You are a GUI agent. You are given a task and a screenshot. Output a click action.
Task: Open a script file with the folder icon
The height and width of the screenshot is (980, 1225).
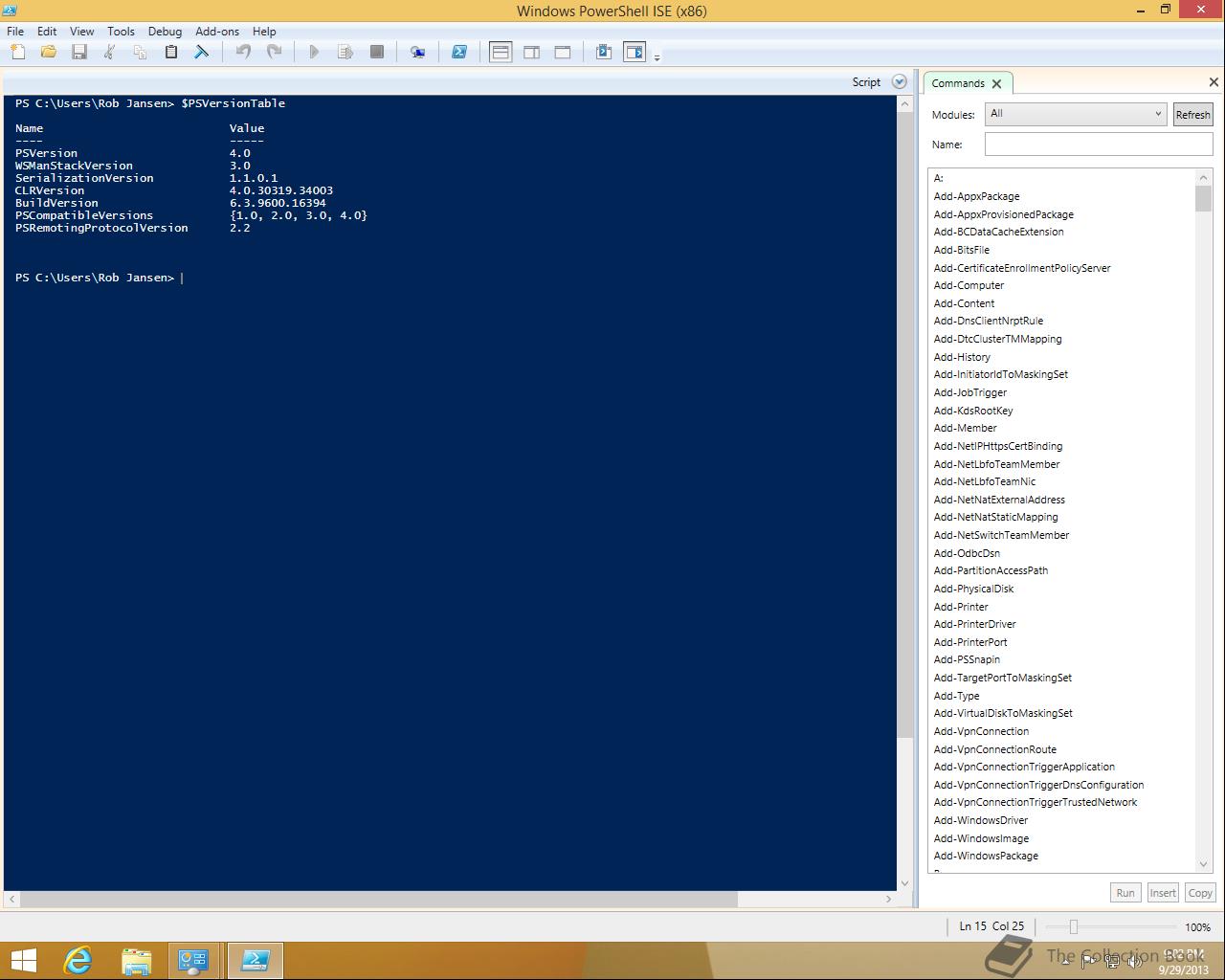[x=49, y=52]
